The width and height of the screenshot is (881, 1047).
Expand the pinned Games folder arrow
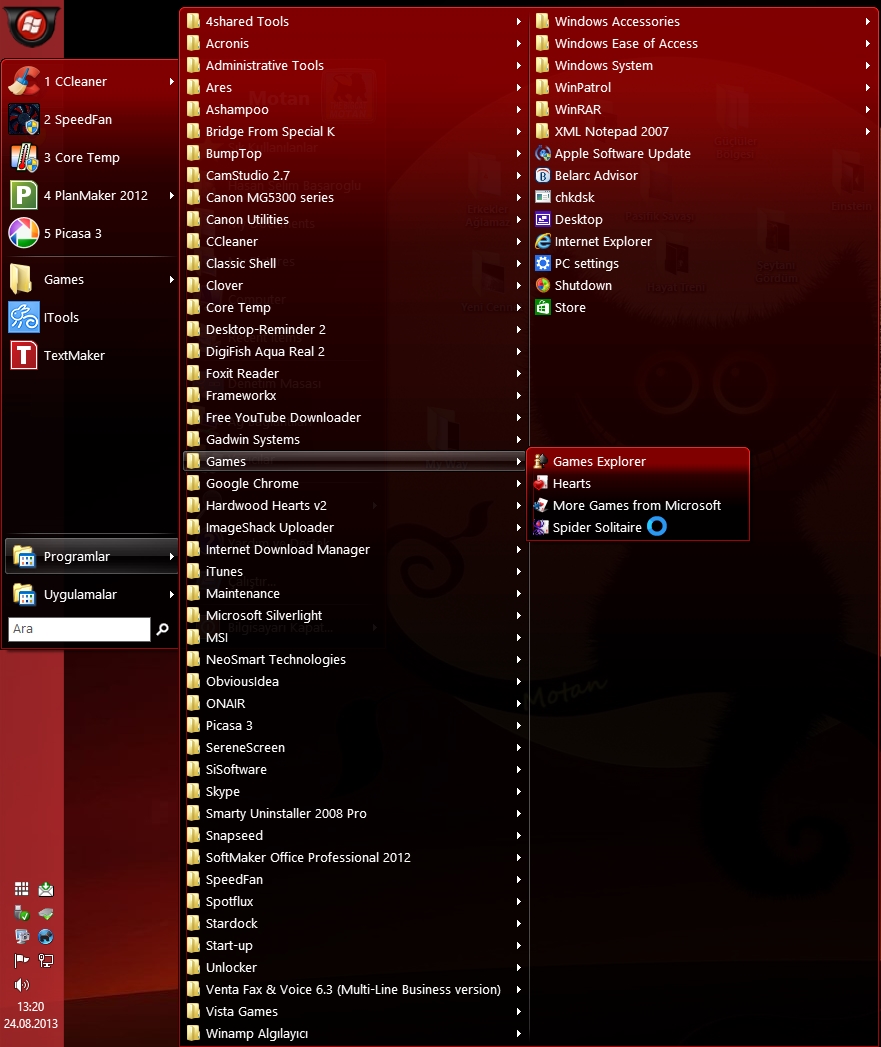[172, 280]
